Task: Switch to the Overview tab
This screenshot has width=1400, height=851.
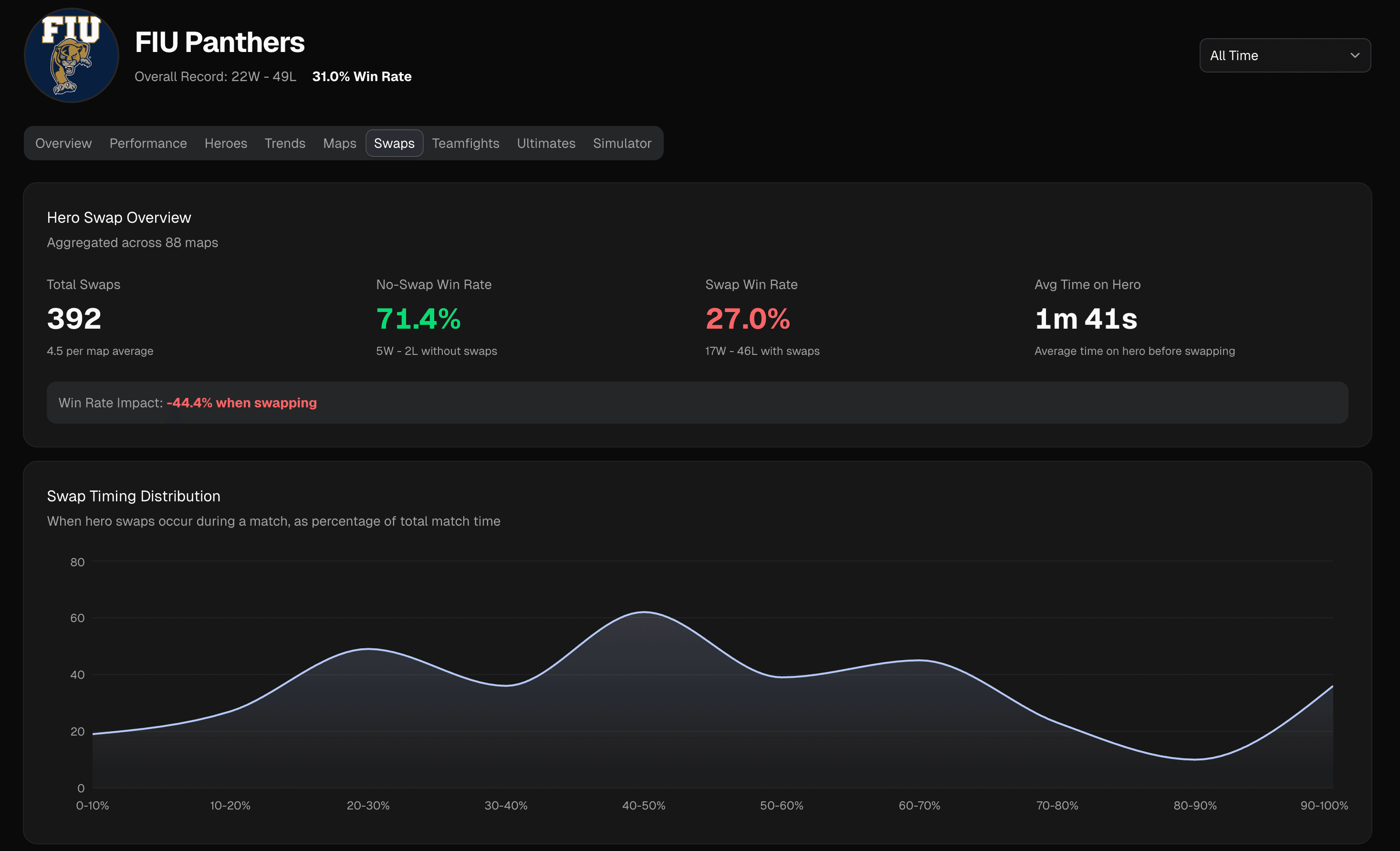Action: click(x=63, y=143)
